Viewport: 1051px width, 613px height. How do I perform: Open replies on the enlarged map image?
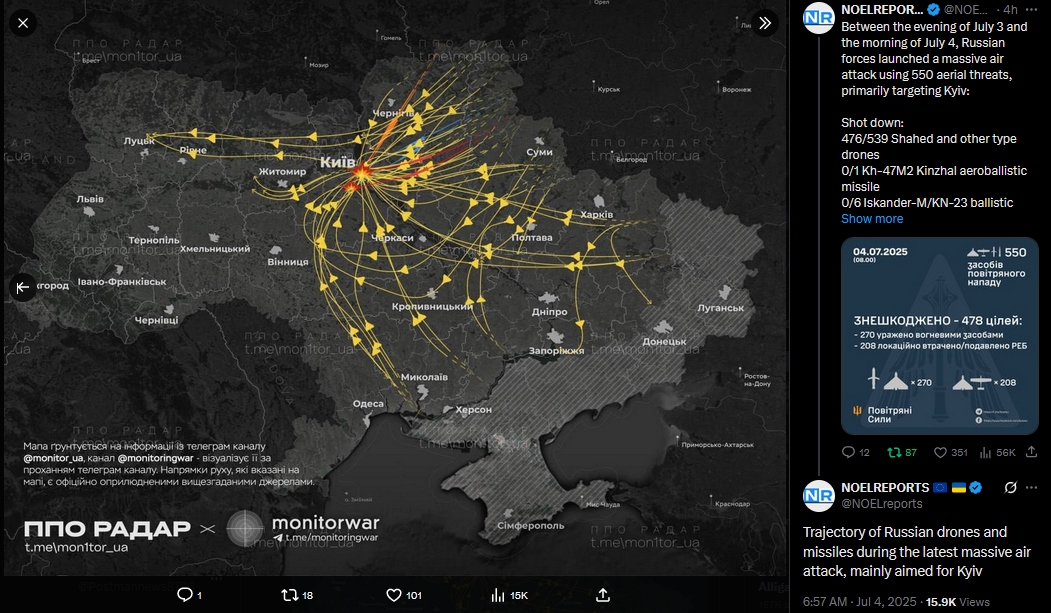pyautogui.click(x=189, y=595)
